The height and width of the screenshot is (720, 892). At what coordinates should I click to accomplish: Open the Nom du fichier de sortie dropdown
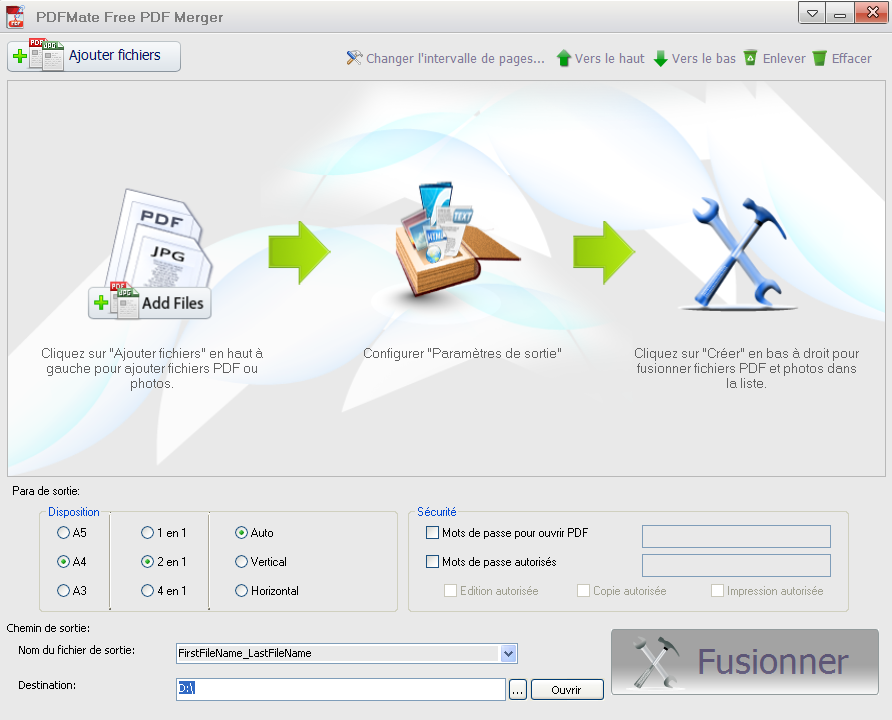(509, 653)
